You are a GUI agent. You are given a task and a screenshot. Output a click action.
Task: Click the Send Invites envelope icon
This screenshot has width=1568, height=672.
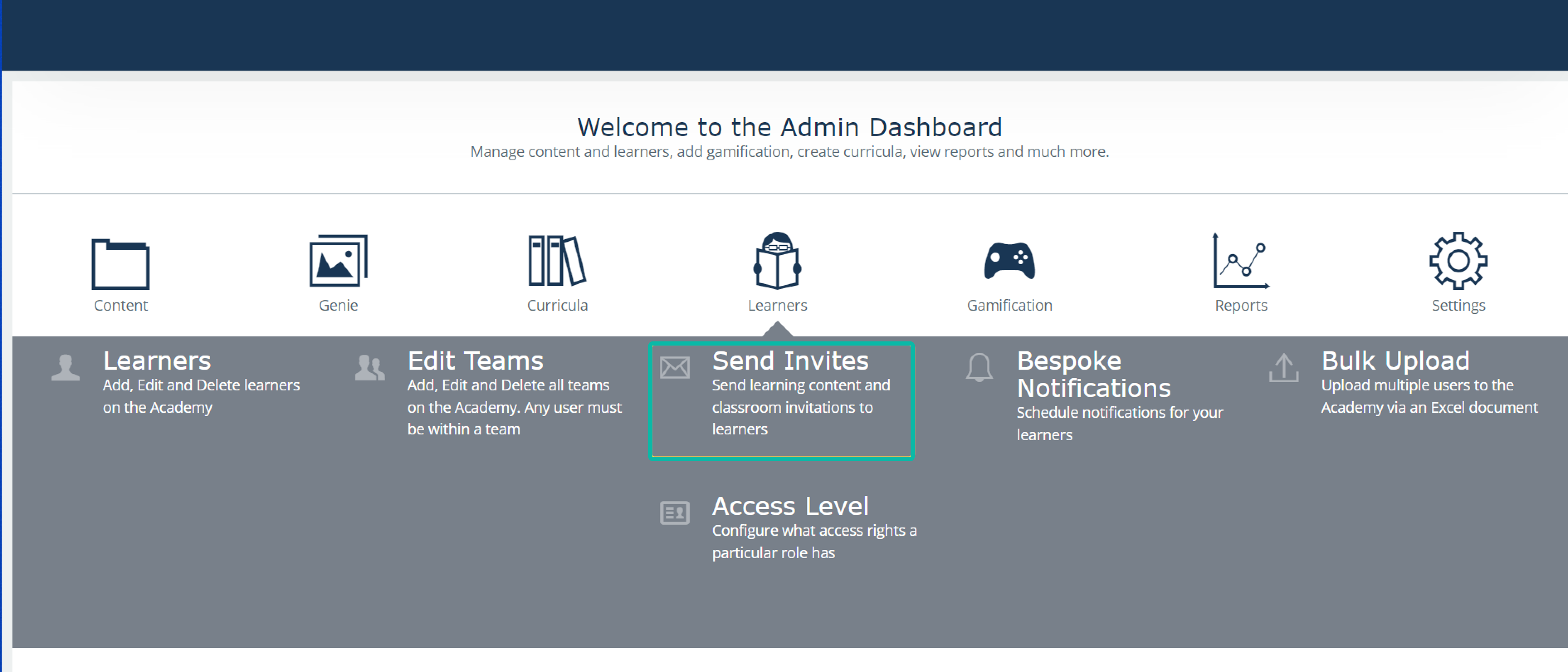click(x=674, y=368)
